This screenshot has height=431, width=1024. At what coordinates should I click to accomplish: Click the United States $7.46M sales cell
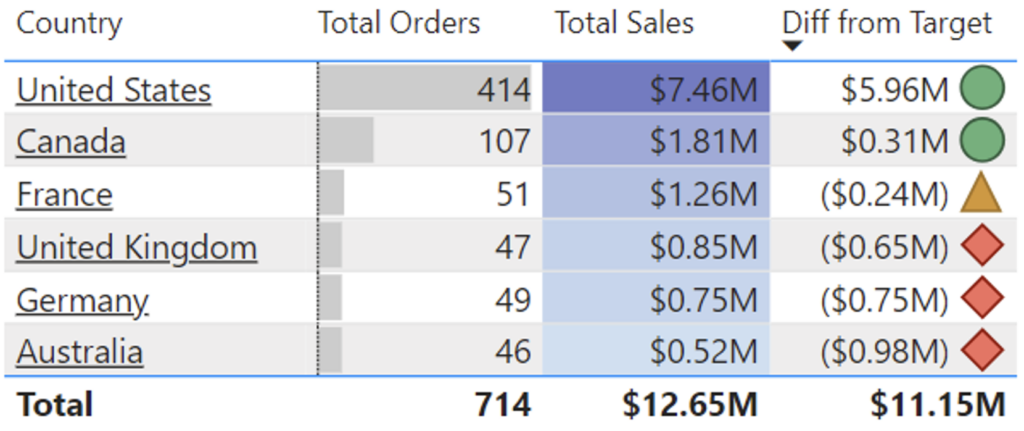click(x=656, y=90)
